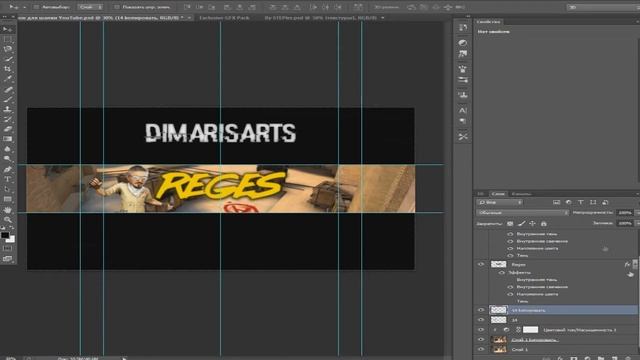Lock layer position icon

pyautogui.click(x=532, y=224)
